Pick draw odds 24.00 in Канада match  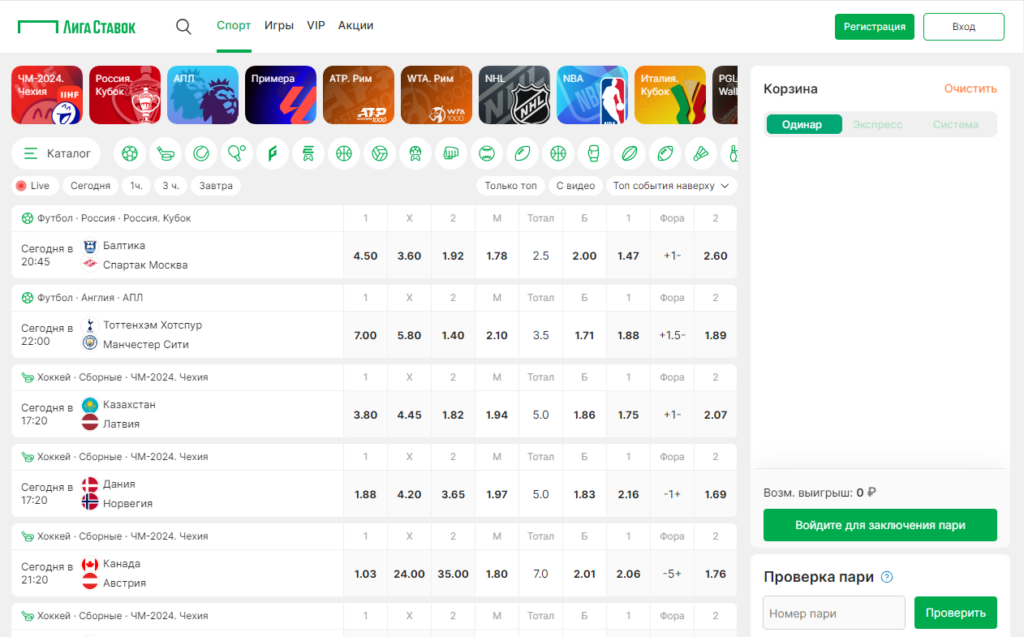coord(409,574)
